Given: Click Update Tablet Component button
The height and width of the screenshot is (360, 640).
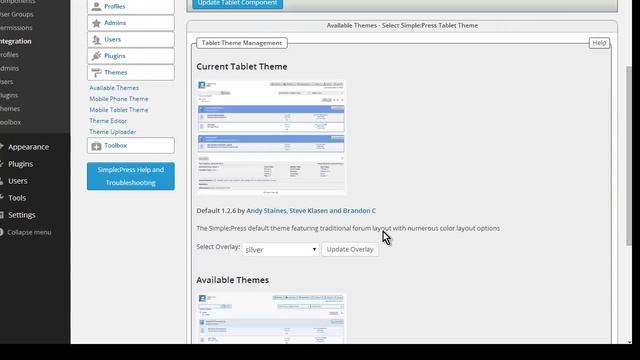Looking at the screenshot, I should tap(238, 3).
